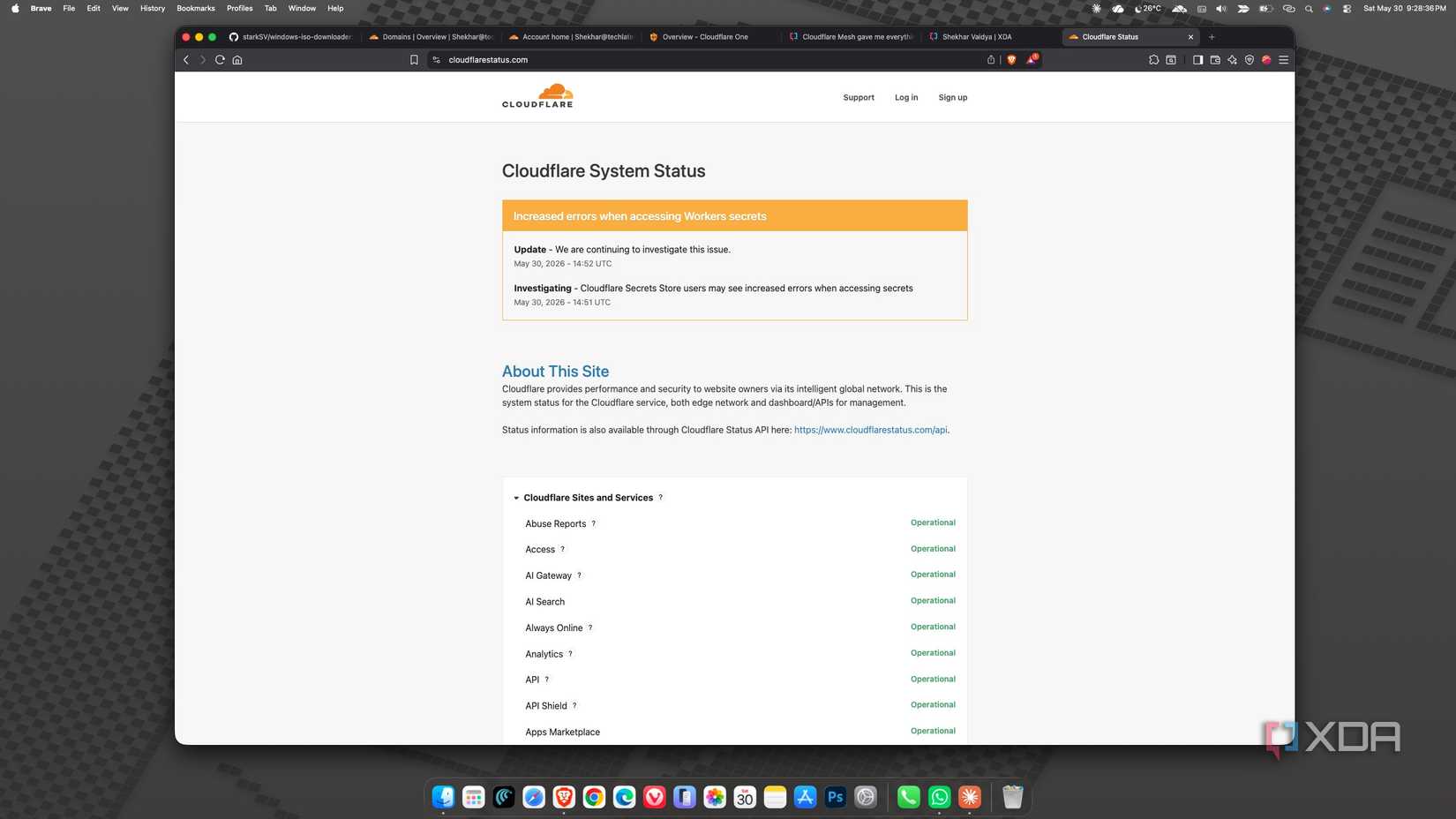Collapse Cloudflare Sites and Services group
1456x819 pixels.
coord(516,498)
